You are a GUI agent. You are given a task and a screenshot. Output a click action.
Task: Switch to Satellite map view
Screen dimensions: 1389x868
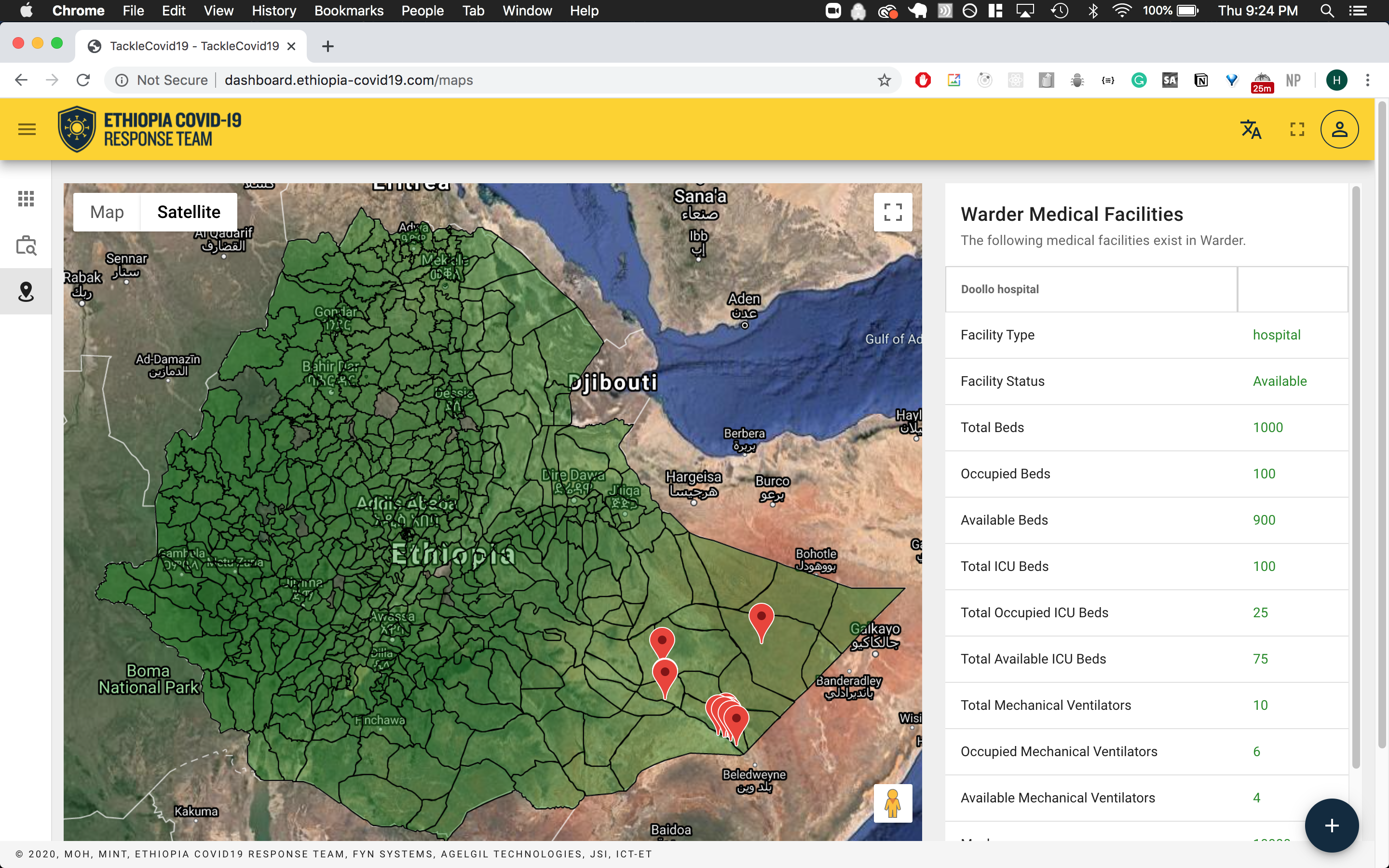click(188, 211)
